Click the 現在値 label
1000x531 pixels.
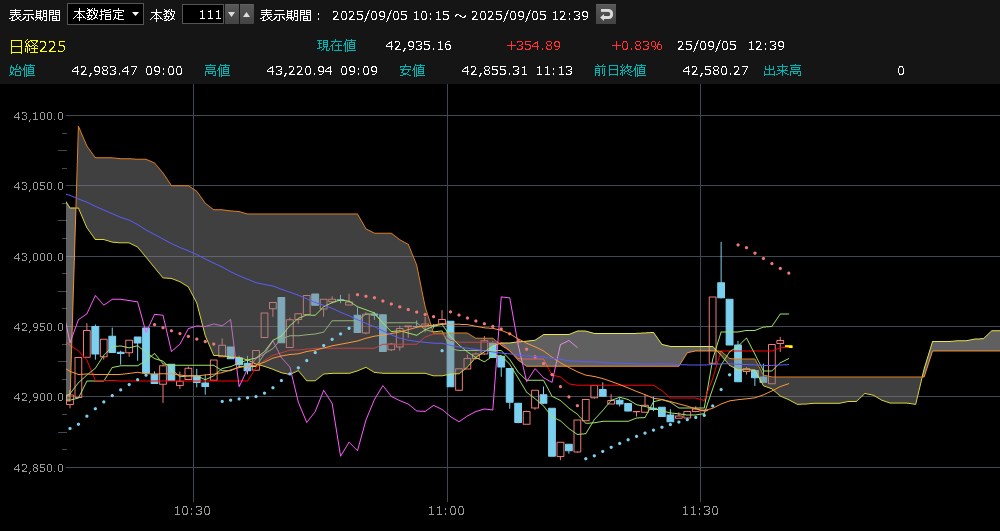point(337,46)
